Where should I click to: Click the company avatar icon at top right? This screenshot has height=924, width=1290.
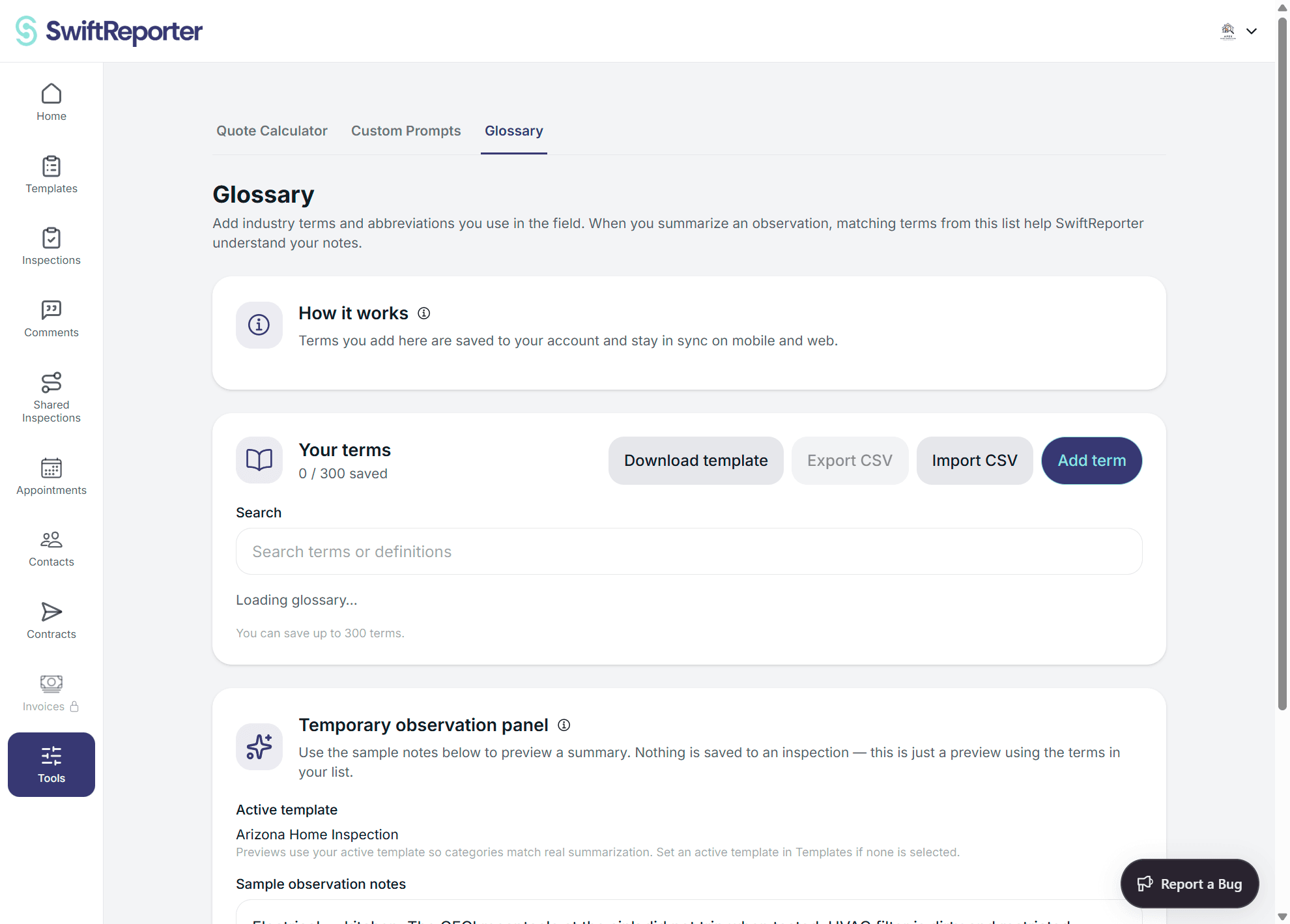tap(1228, 31)
